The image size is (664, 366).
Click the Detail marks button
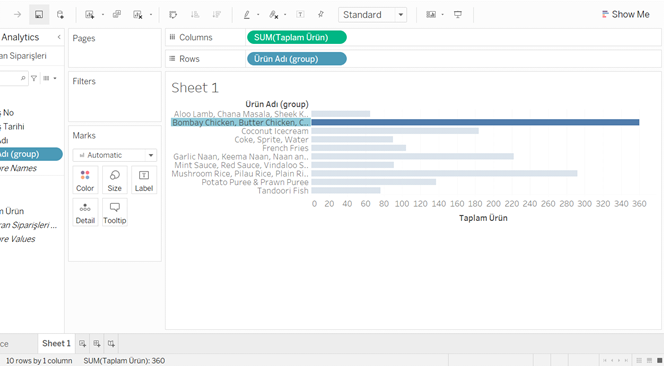pos(85,212)
